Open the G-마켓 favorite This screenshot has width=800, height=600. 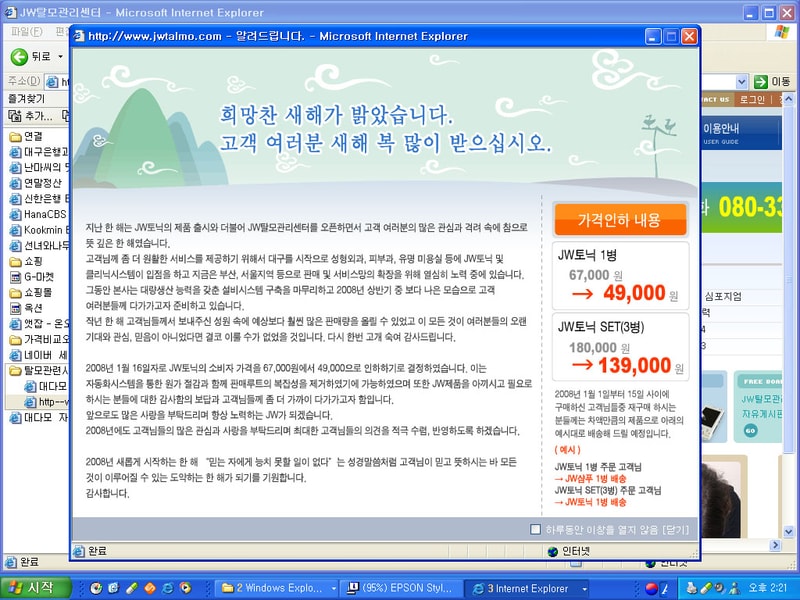tap(32, 277)
